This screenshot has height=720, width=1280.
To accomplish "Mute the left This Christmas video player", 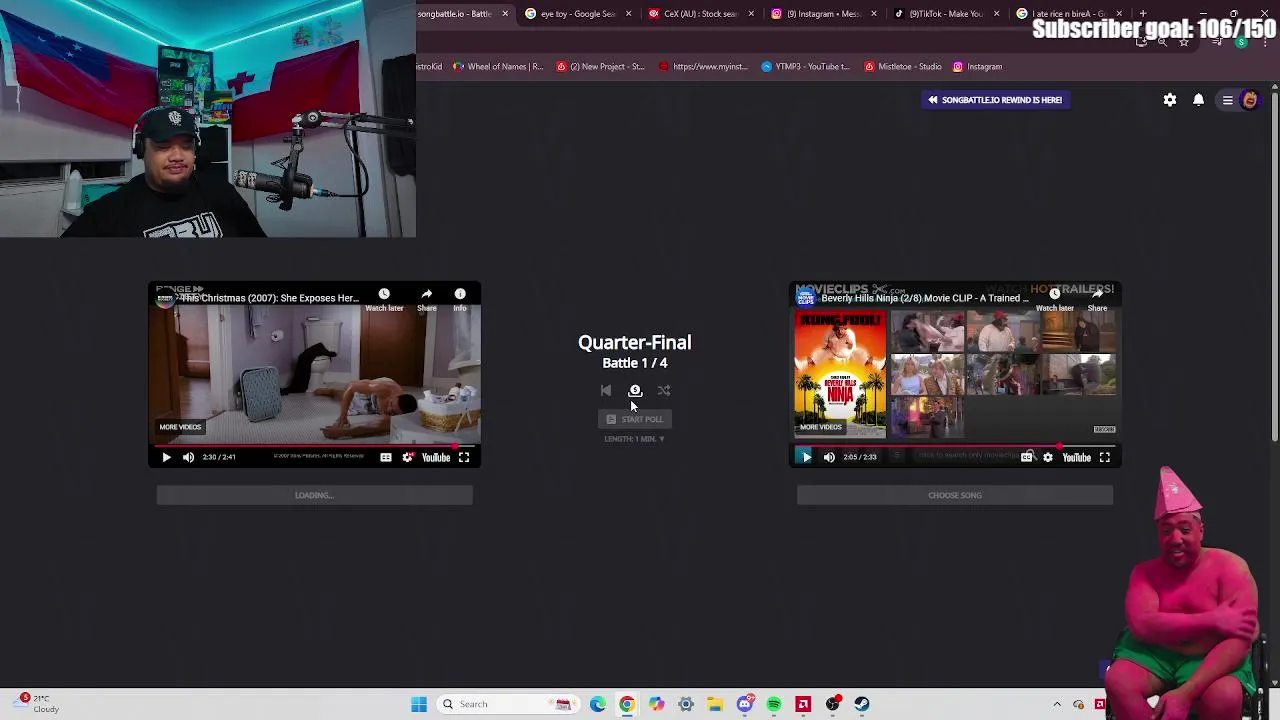I will click(x=188, y=457).
